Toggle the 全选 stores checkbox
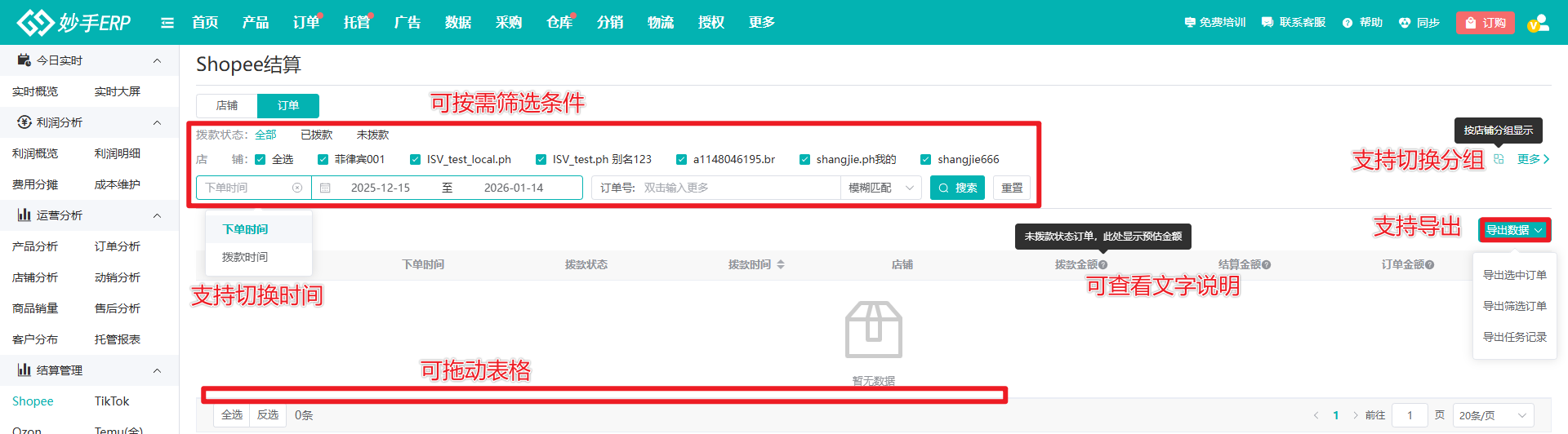This screenshot has width=1568, height=434. (x=261, y=159)
